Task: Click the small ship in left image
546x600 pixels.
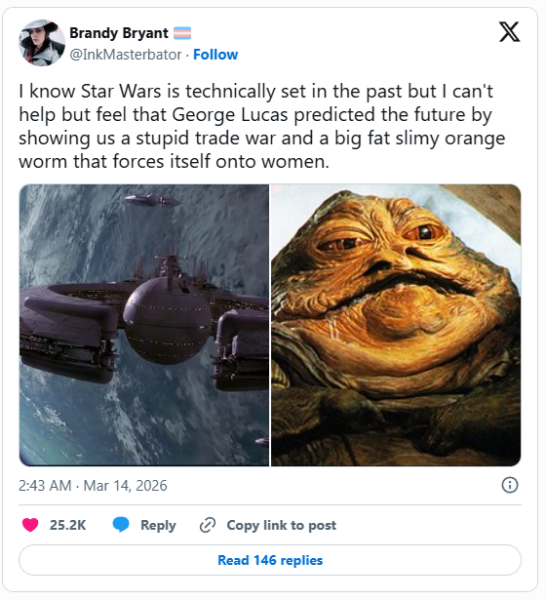Action: tap(152, 200)
